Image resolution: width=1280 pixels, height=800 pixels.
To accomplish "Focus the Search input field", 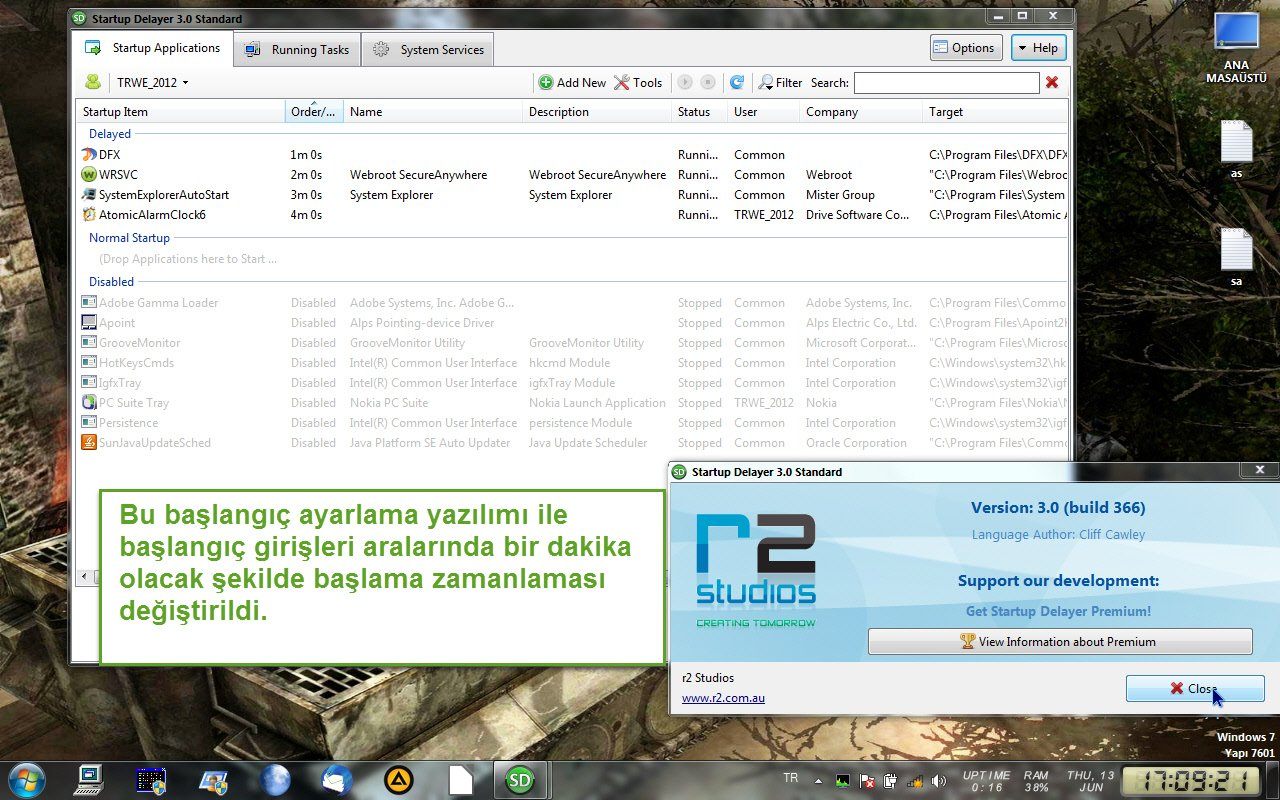I will pyautogui.click(x=946, y=83).
